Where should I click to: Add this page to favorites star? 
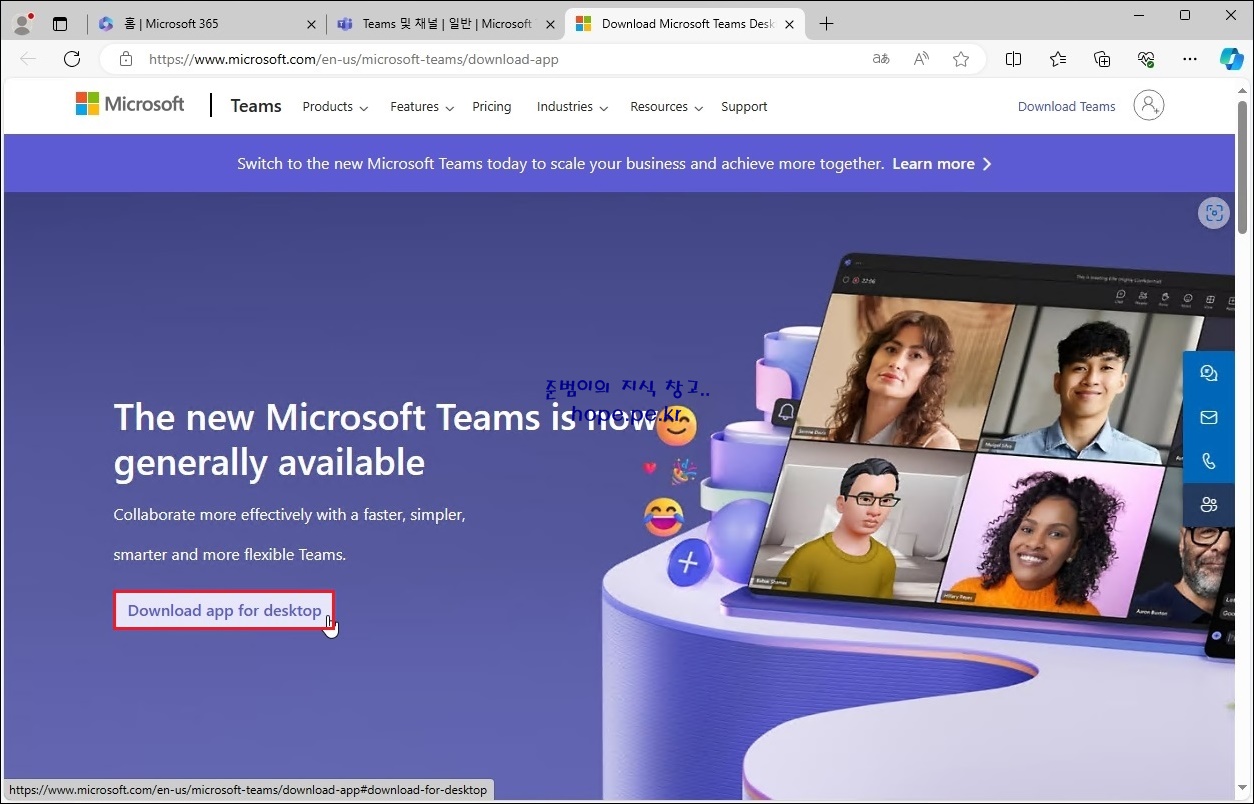click(x=961, y=59)
